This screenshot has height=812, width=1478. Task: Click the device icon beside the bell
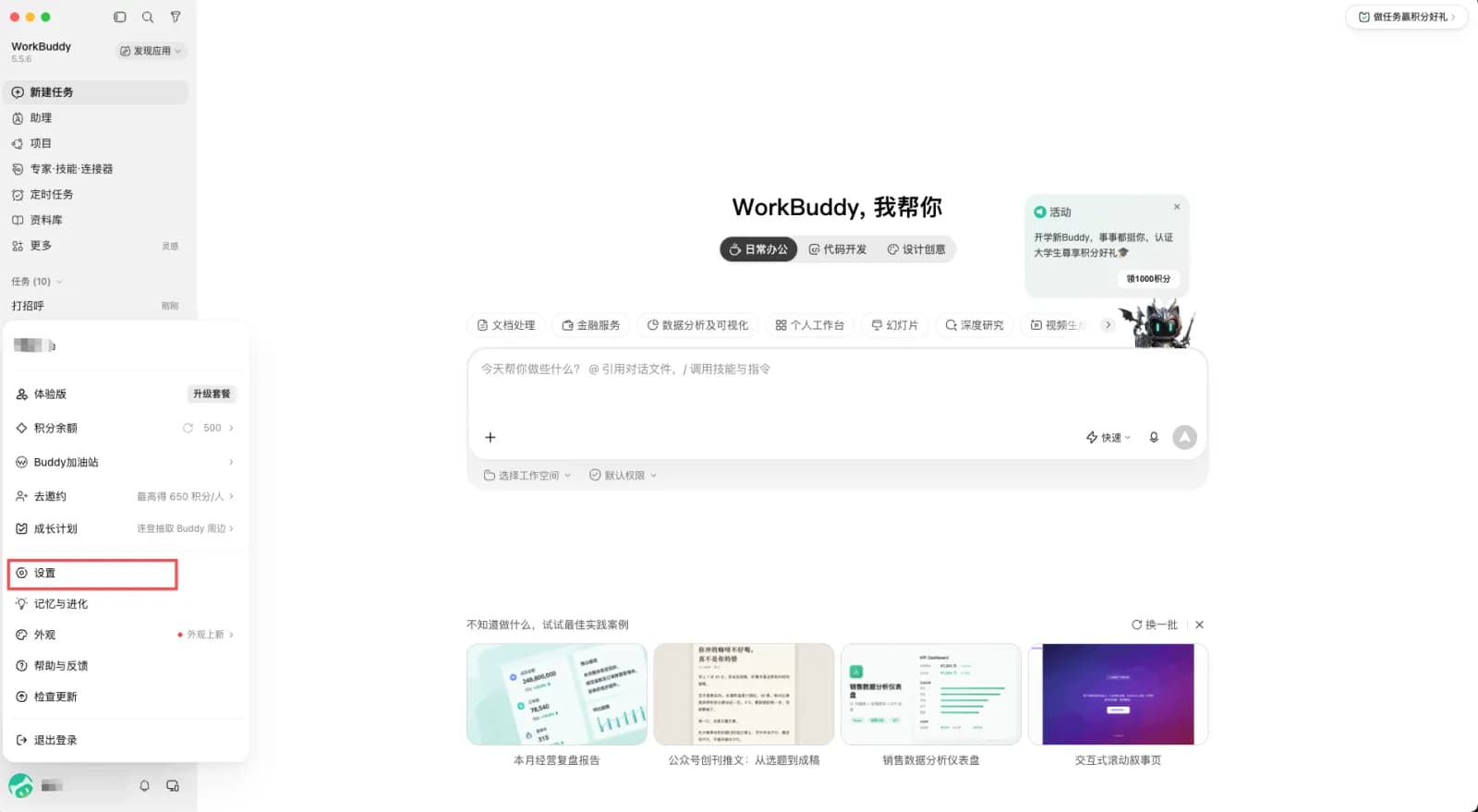(173, 786)
